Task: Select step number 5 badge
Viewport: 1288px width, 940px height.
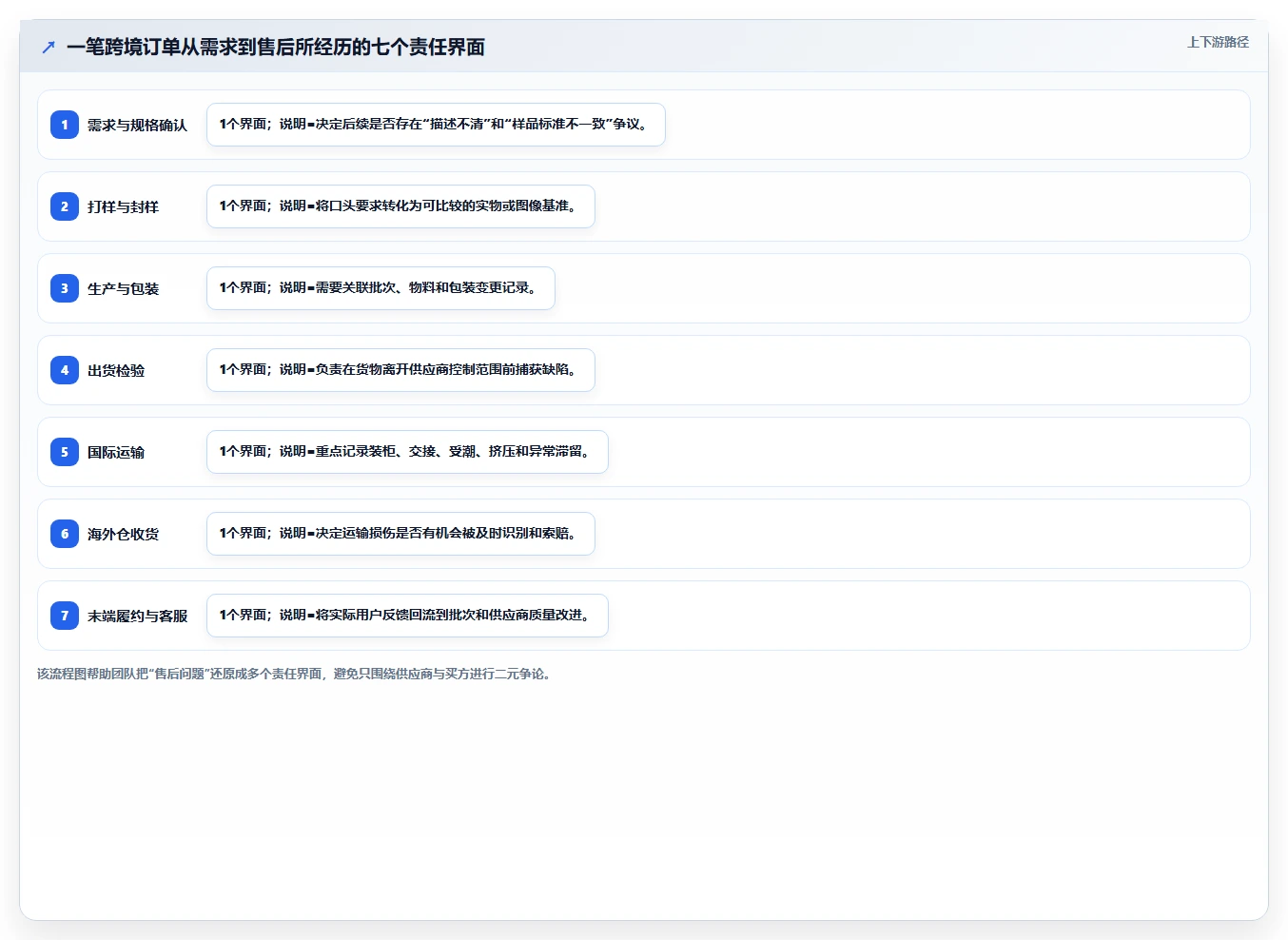Action: pos(65,452)
